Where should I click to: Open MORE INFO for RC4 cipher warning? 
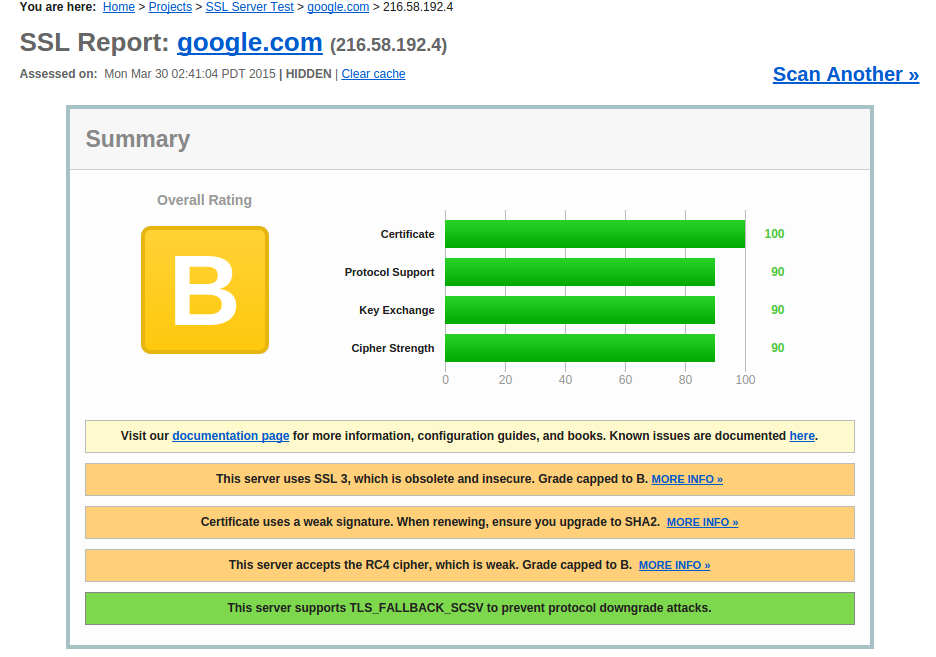click(674, 565)
